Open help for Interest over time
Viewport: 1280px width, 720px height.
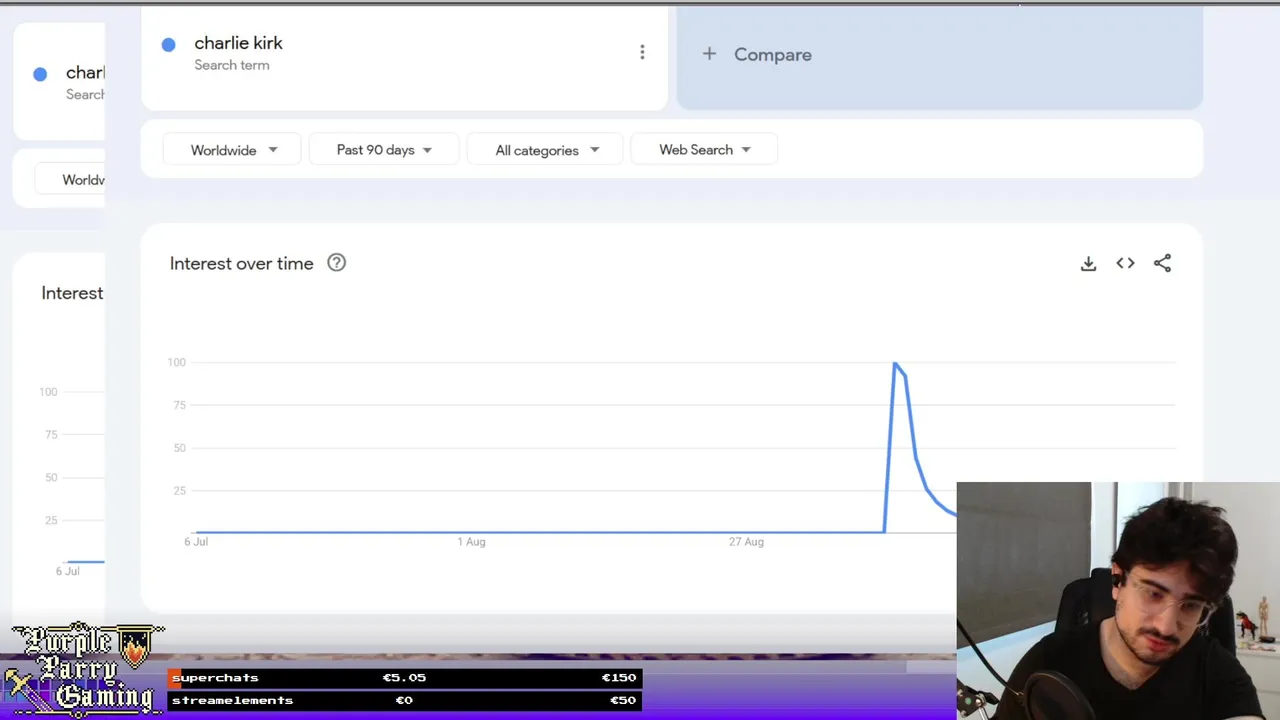pos(336,263)
